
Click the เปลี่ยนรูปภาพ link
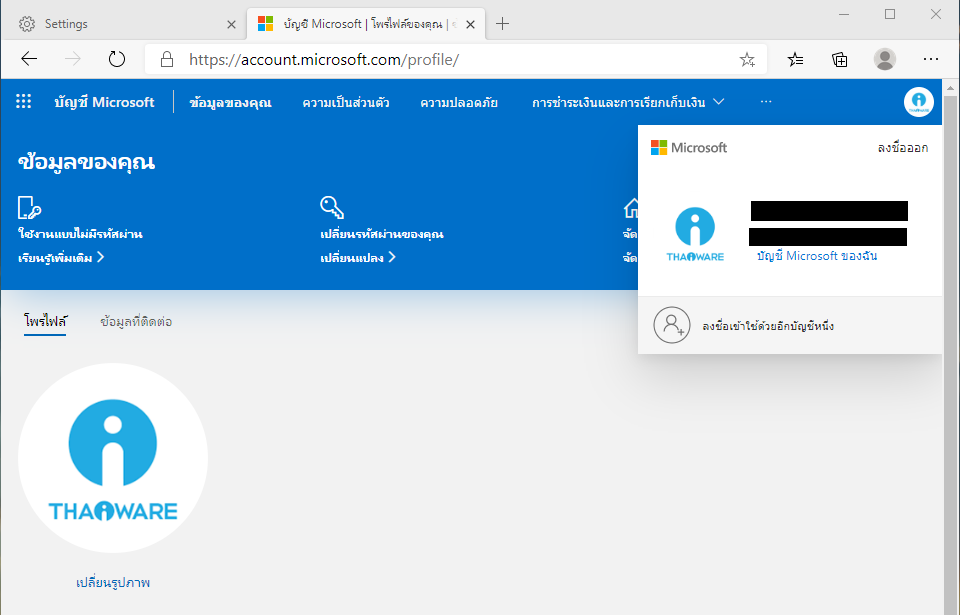tap(113, 582)
